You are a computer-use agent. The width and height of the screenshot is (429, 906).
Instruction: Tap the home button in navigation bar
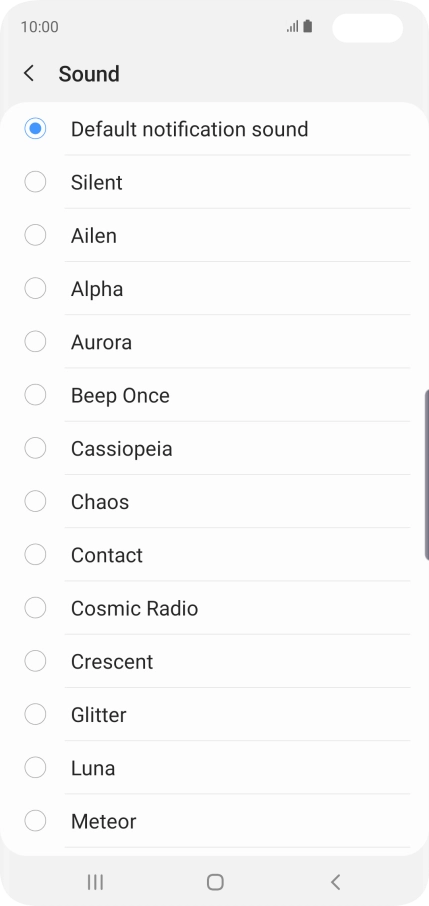tap(215, 882)
